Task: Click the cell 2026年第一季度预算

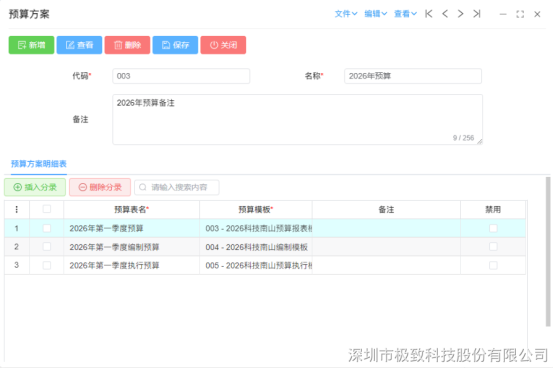Action: coord(131,228)
